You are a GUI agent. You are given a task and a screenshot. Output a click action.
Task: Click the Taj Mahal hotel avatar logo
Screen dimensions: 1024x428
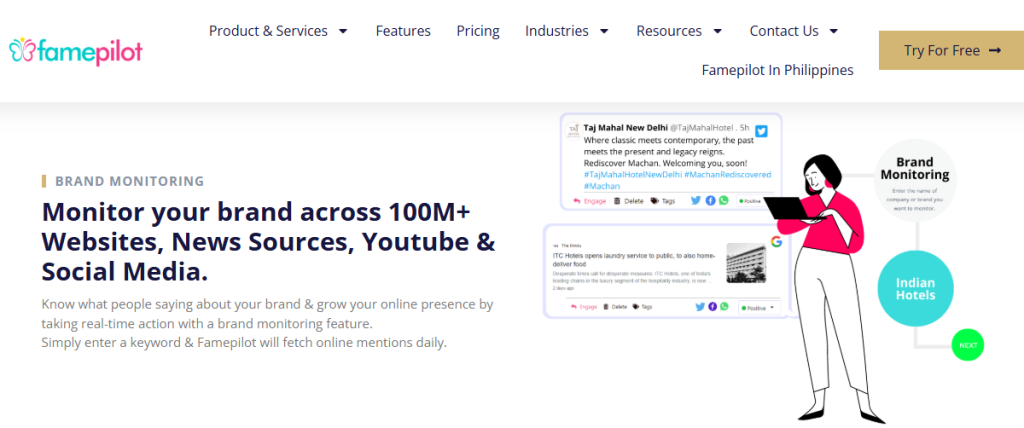point(573,130)
